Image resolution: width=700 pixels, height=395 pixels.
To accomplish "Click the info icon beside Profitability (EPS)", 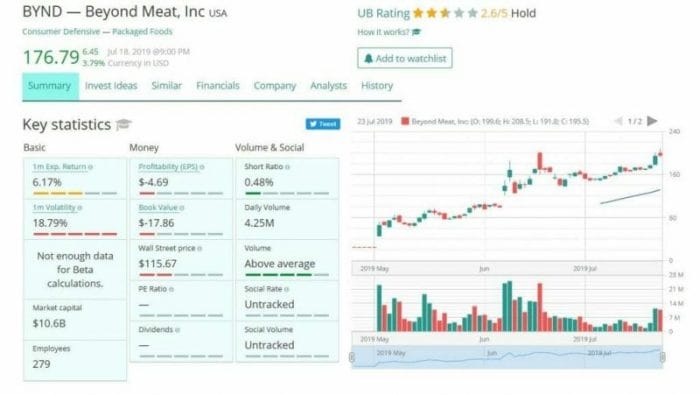I will point(202,167).
